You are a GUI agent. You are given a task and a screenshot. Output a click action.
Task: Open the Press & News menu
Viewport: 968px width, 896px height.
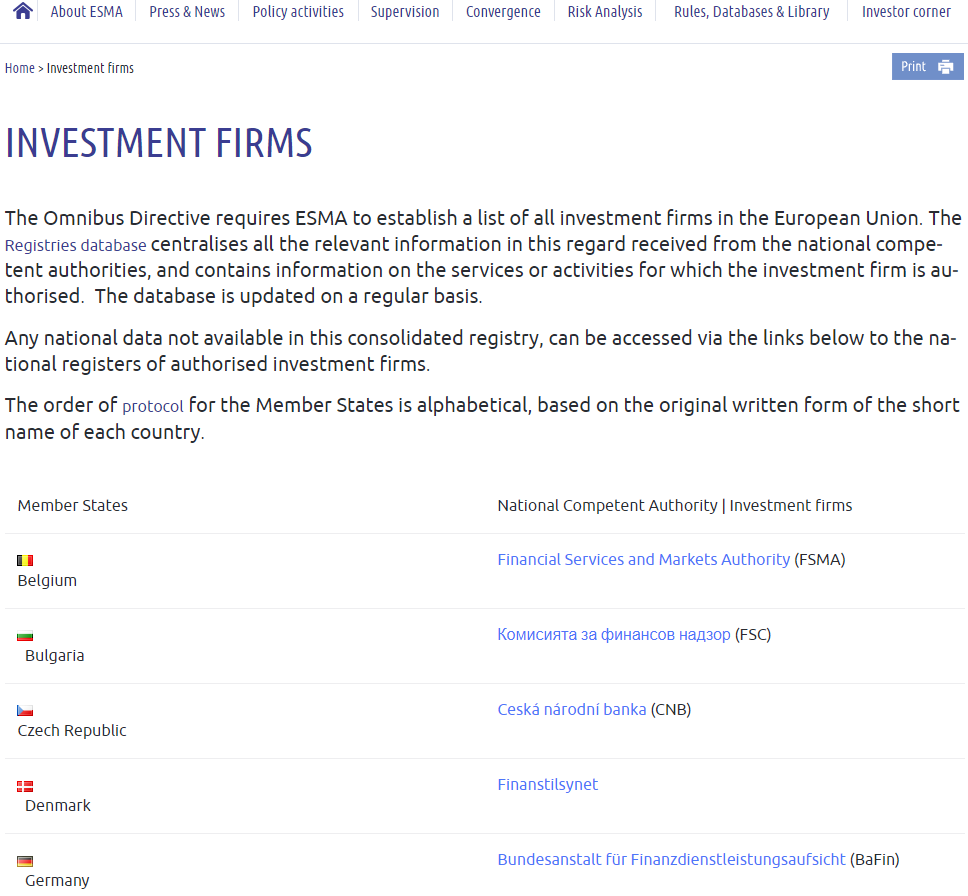coord(187,12)
